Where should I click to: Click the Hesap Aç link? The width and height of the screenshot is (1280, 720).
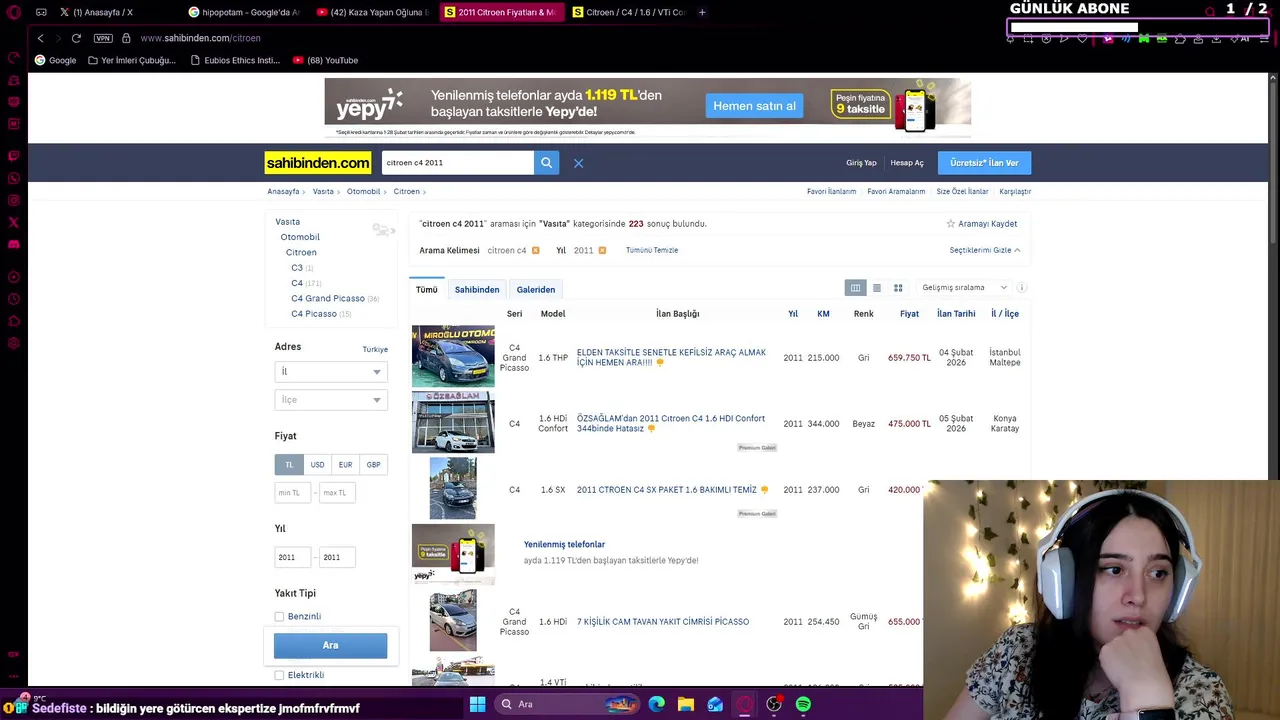coord(907,163)
